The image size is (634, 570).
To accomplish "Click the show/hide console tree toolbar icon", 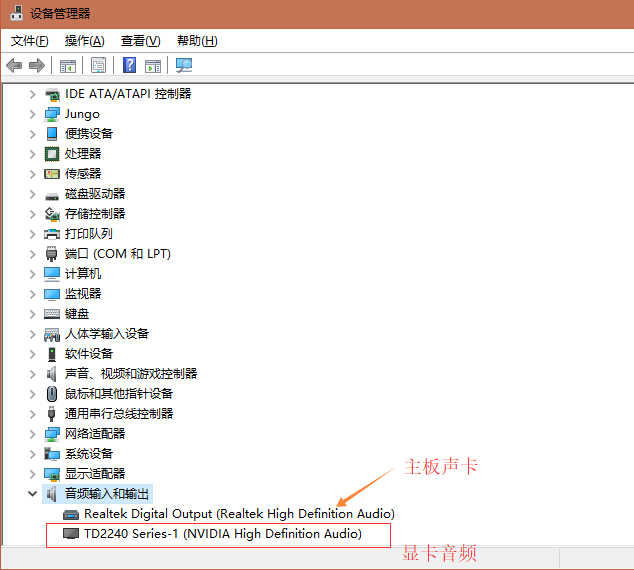I will pyautogui.click(x=68, y=65).
